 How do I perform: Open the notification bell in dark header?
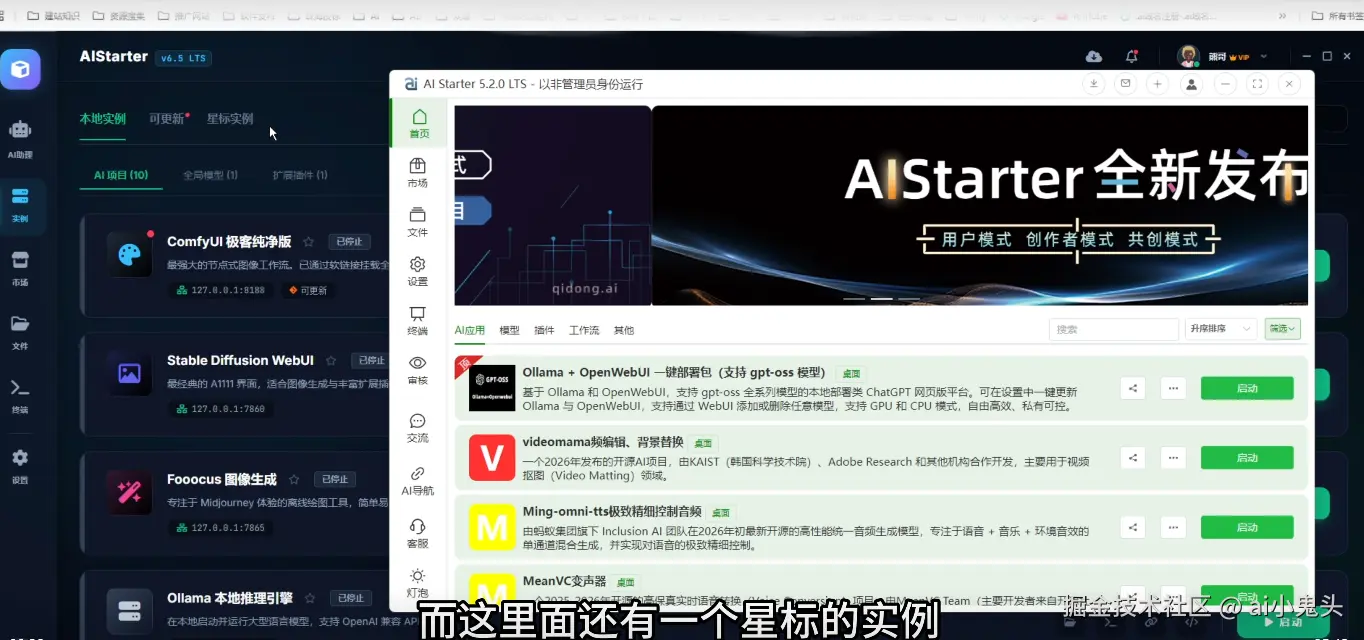click(x=1131, y=57)
